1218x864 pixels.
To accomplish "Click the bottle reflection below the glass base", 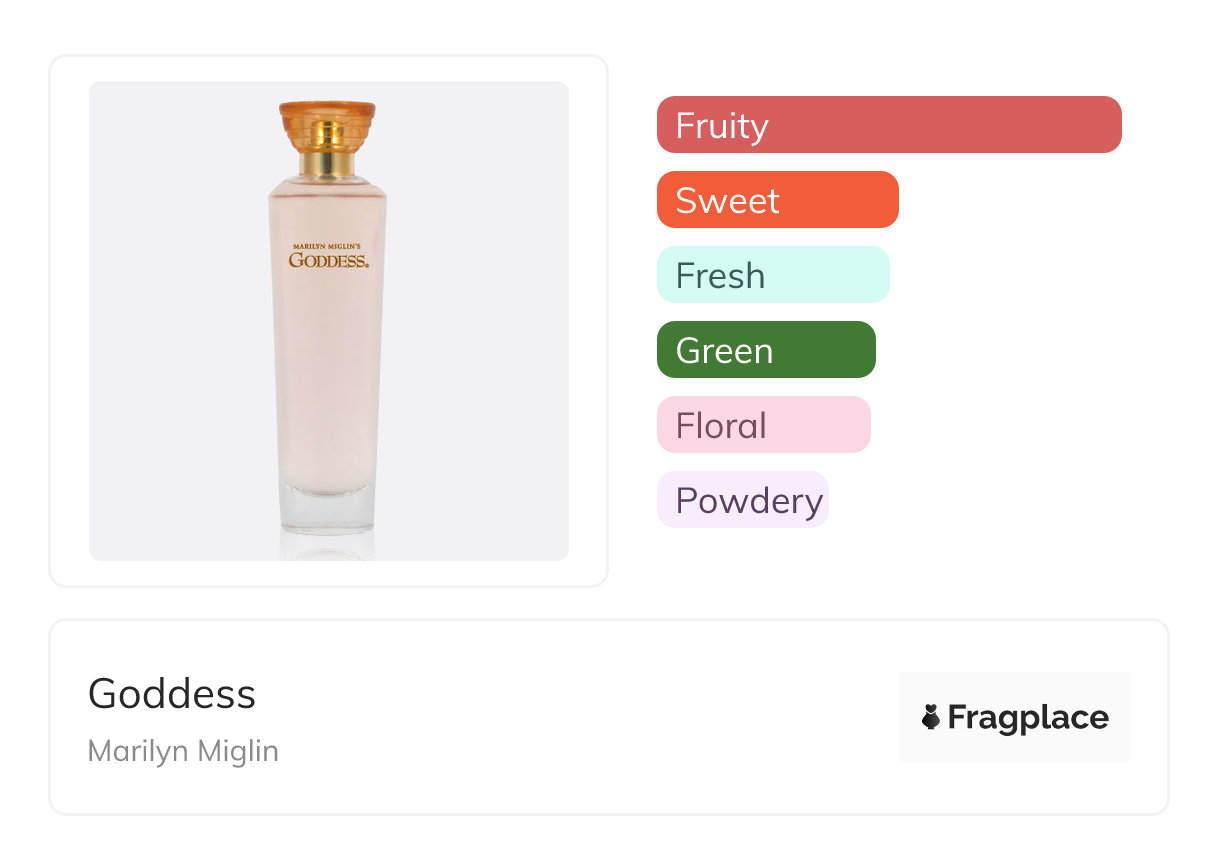I will pyautogui.click(x=327, y=545).
